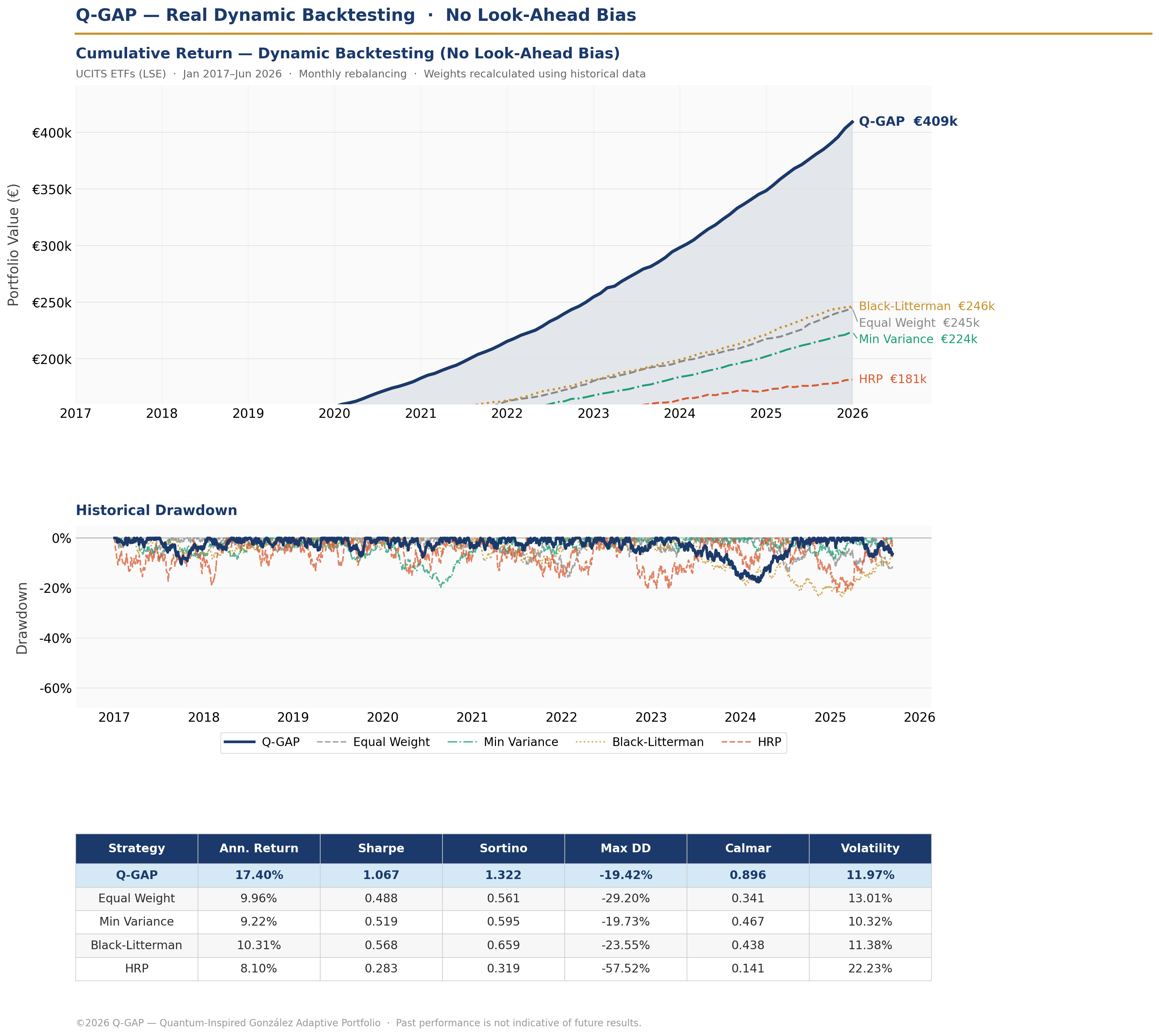Click the Equal Weight table row name
This screenshot has height=1036, width=1159.
pyautogui.click(x=136, y=898)
